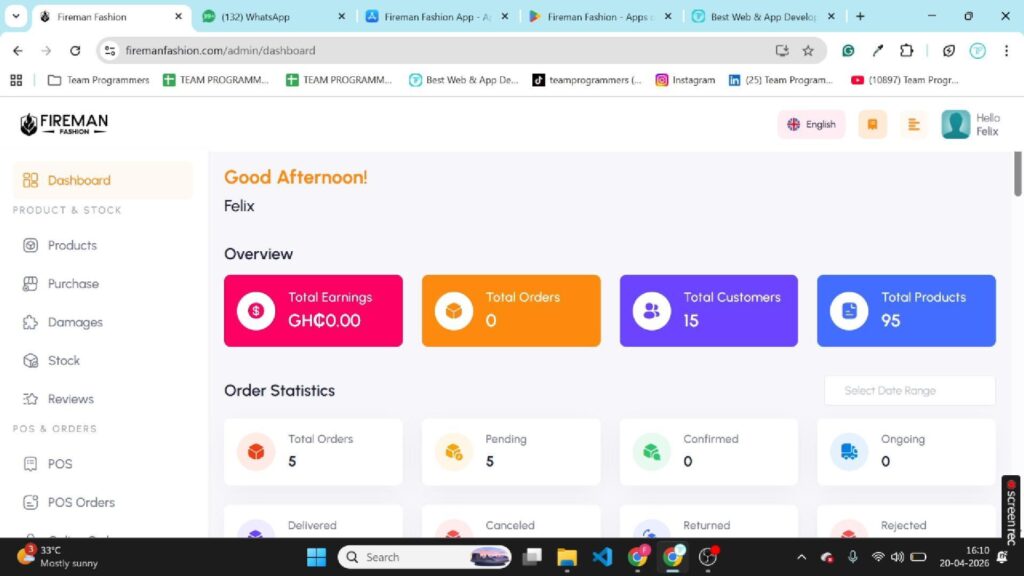Screen dimensions: 1024x576
Task: Open the Pending orders tile
Action: tap(511, 452)
